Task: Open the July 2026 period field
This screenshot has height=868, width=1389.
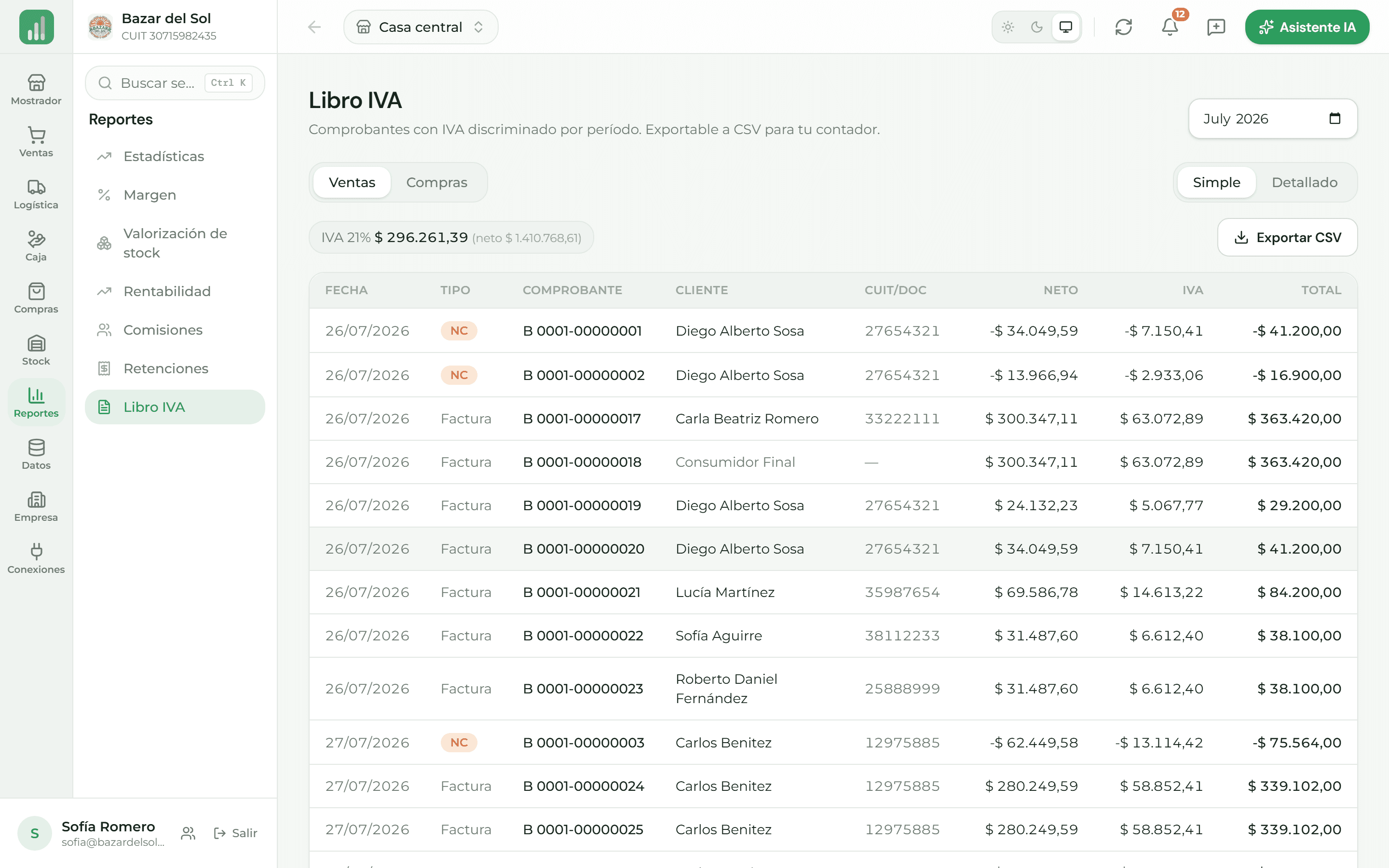Action: click(1272, 118)
